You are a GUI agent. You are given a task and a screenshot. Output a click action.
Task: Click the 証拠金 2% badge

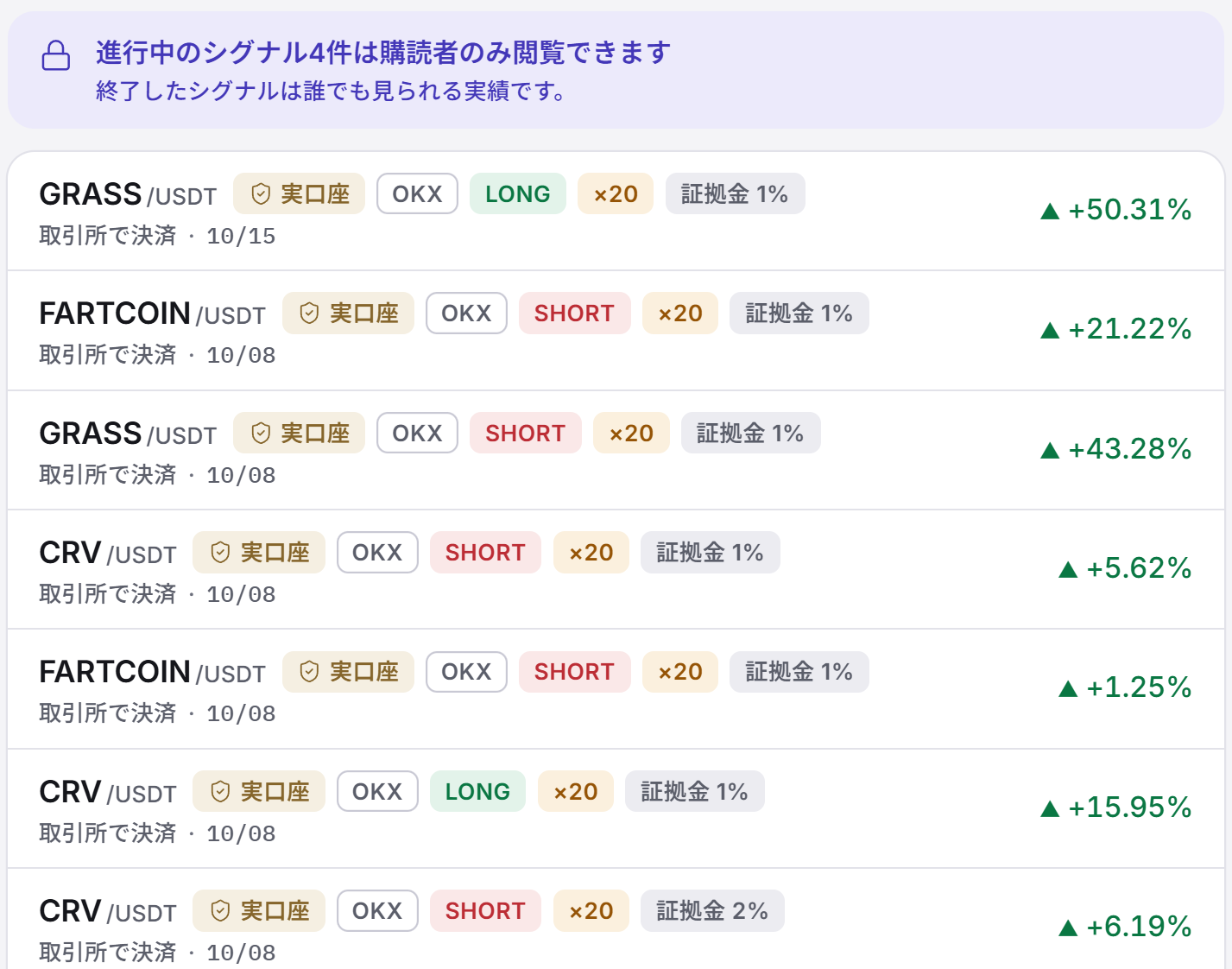point(712,911)
